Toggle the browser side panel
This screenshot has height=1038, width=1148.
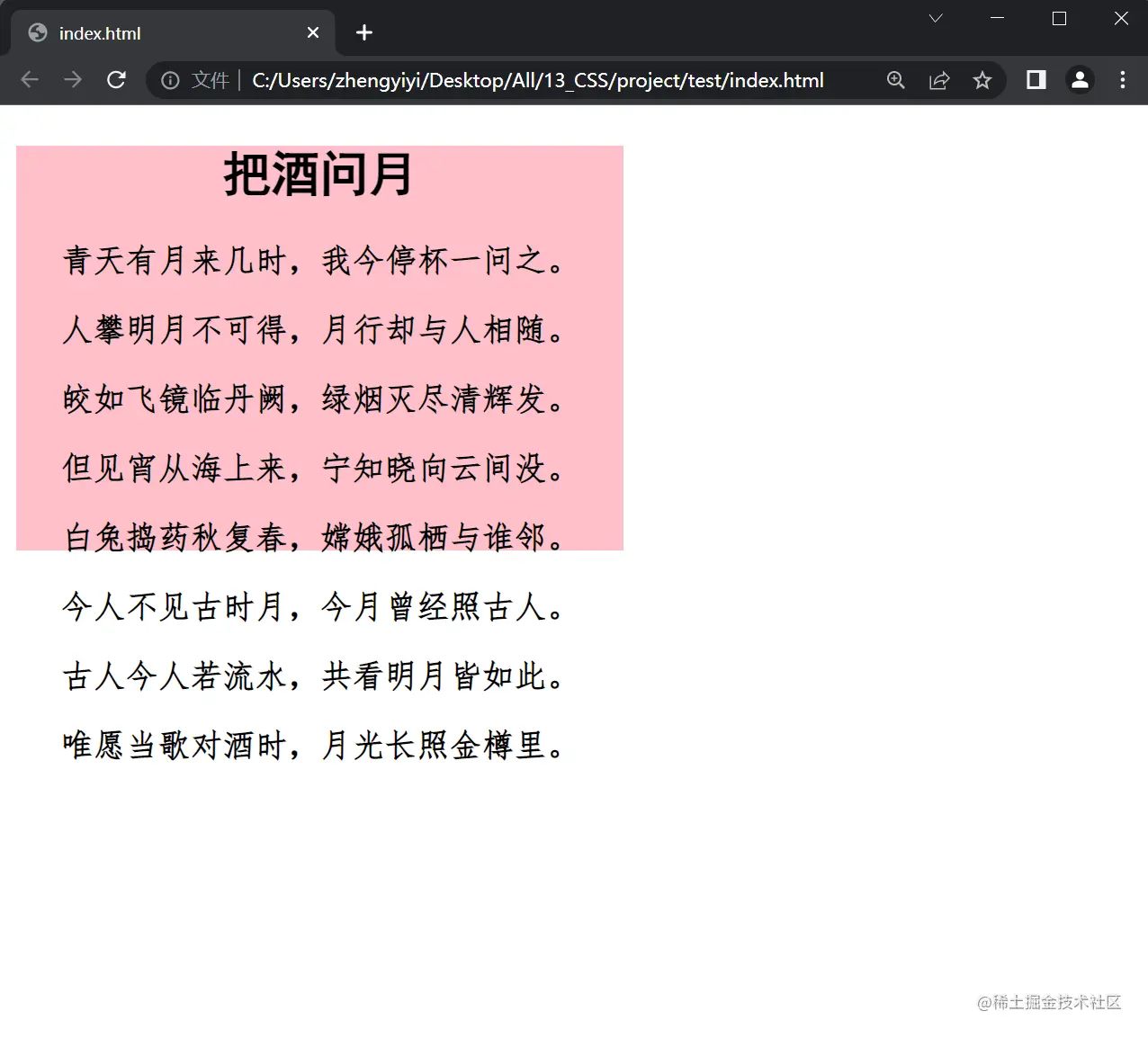click(x=1036, y=80)
